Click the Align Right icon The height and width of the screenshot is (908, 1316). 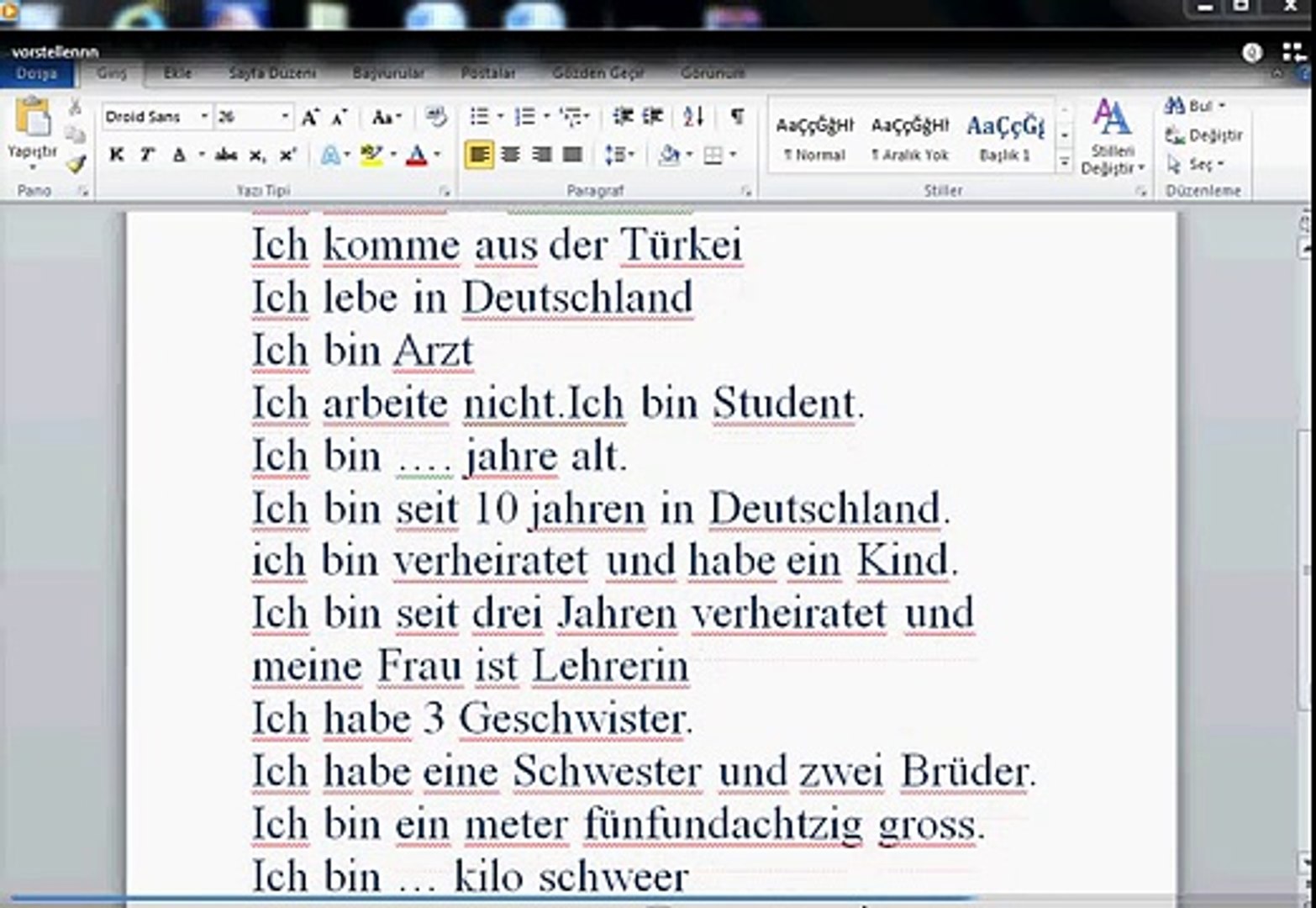click(541, 155)
